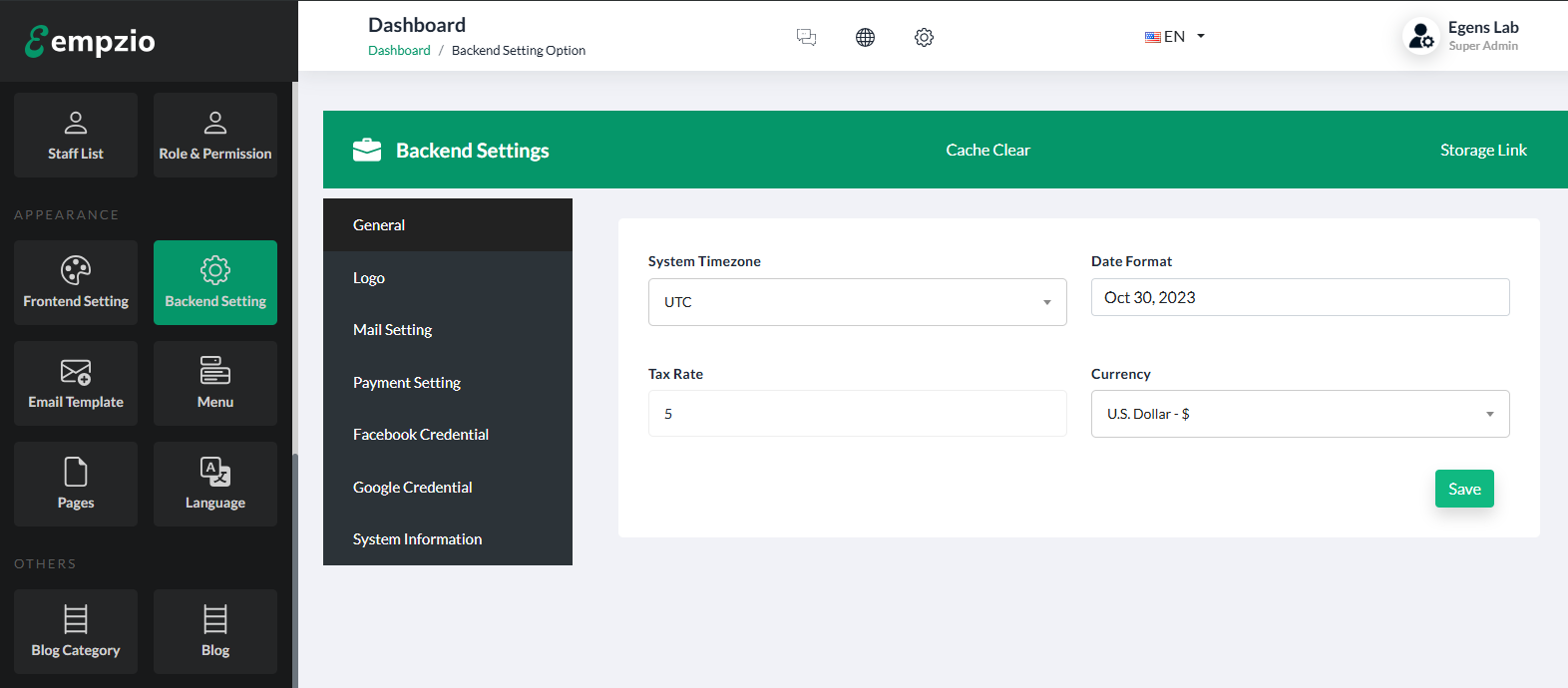
Task: Open Blog Category sidebar tile
Action: (76, 631)
